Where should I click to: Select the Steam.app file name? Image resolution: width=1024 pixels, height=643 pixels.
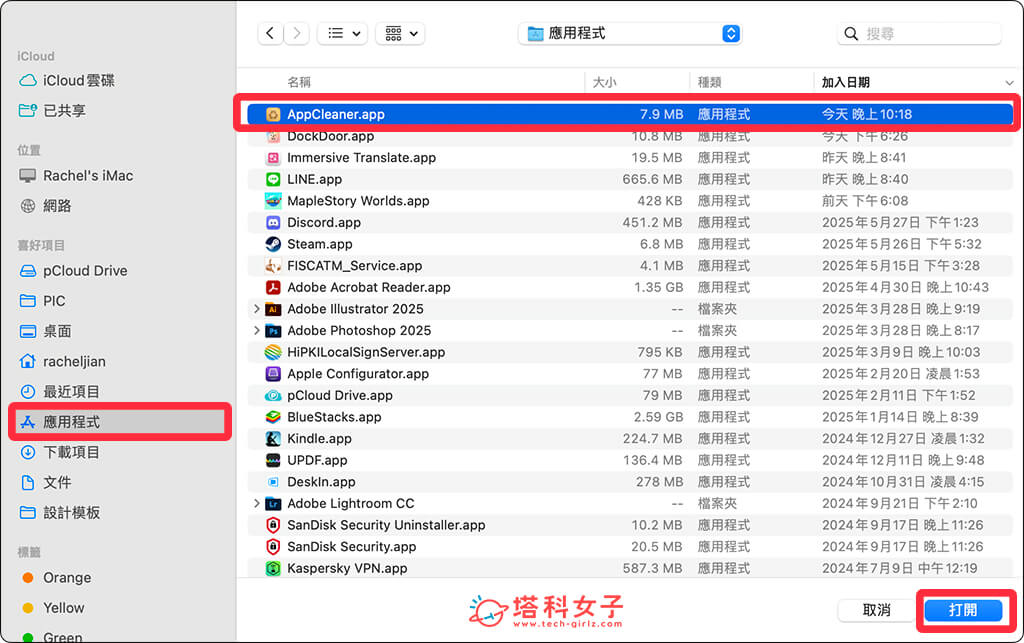click(x=320, y=244)
